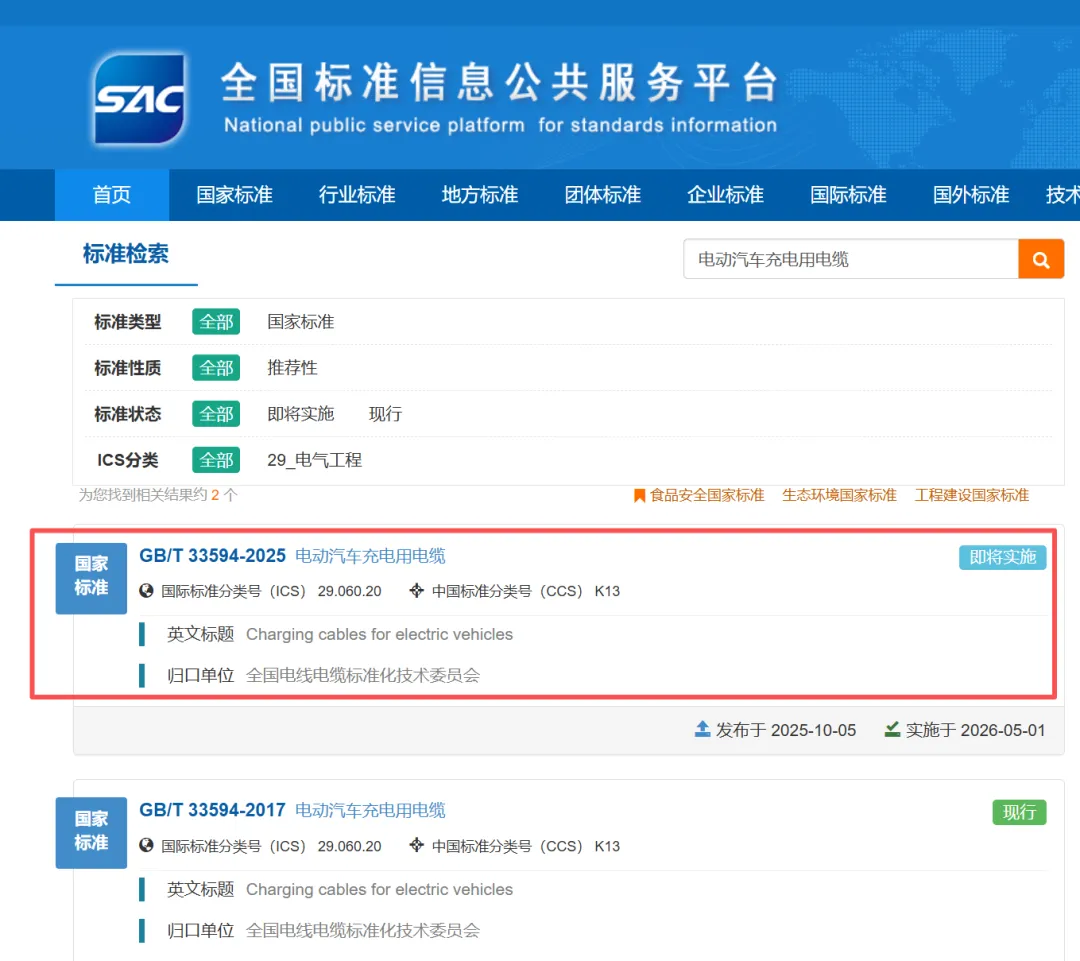Click 国家标准 badge of GB/T 33594-2017
This screenshot has height=961, width=1080.
coord(91,832)
